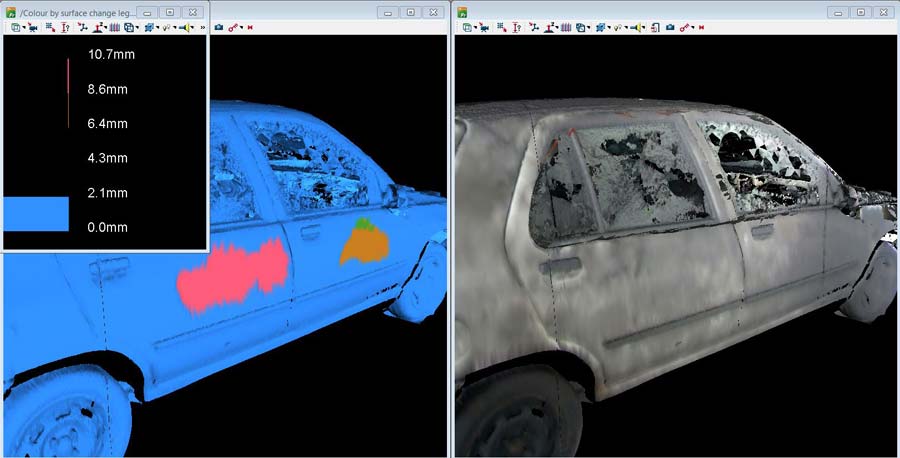Expand red link dropdown arrow in right window
Viewport: 900px width, 458px height.
coord(693,28)
